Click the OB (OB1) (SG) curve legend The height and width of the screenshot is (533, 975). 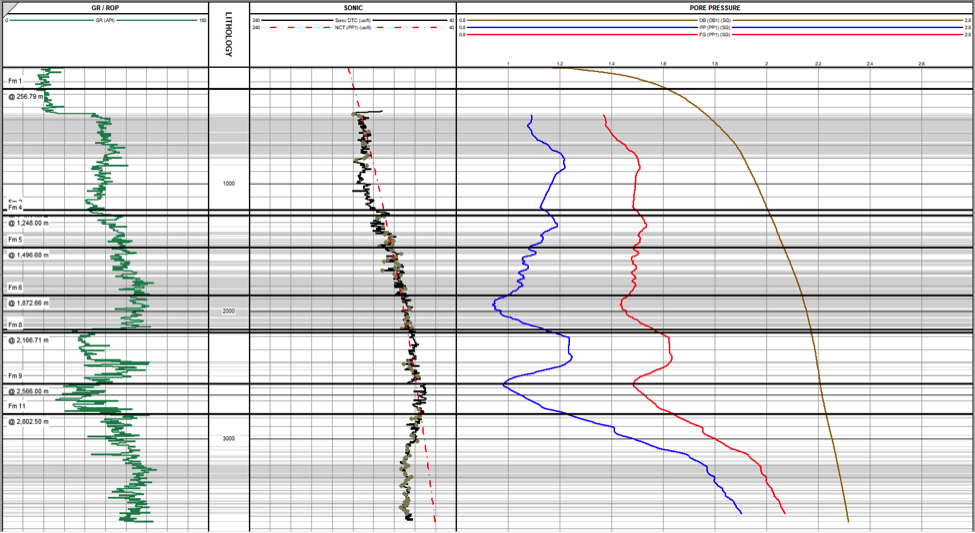click(x=715, y=21)
